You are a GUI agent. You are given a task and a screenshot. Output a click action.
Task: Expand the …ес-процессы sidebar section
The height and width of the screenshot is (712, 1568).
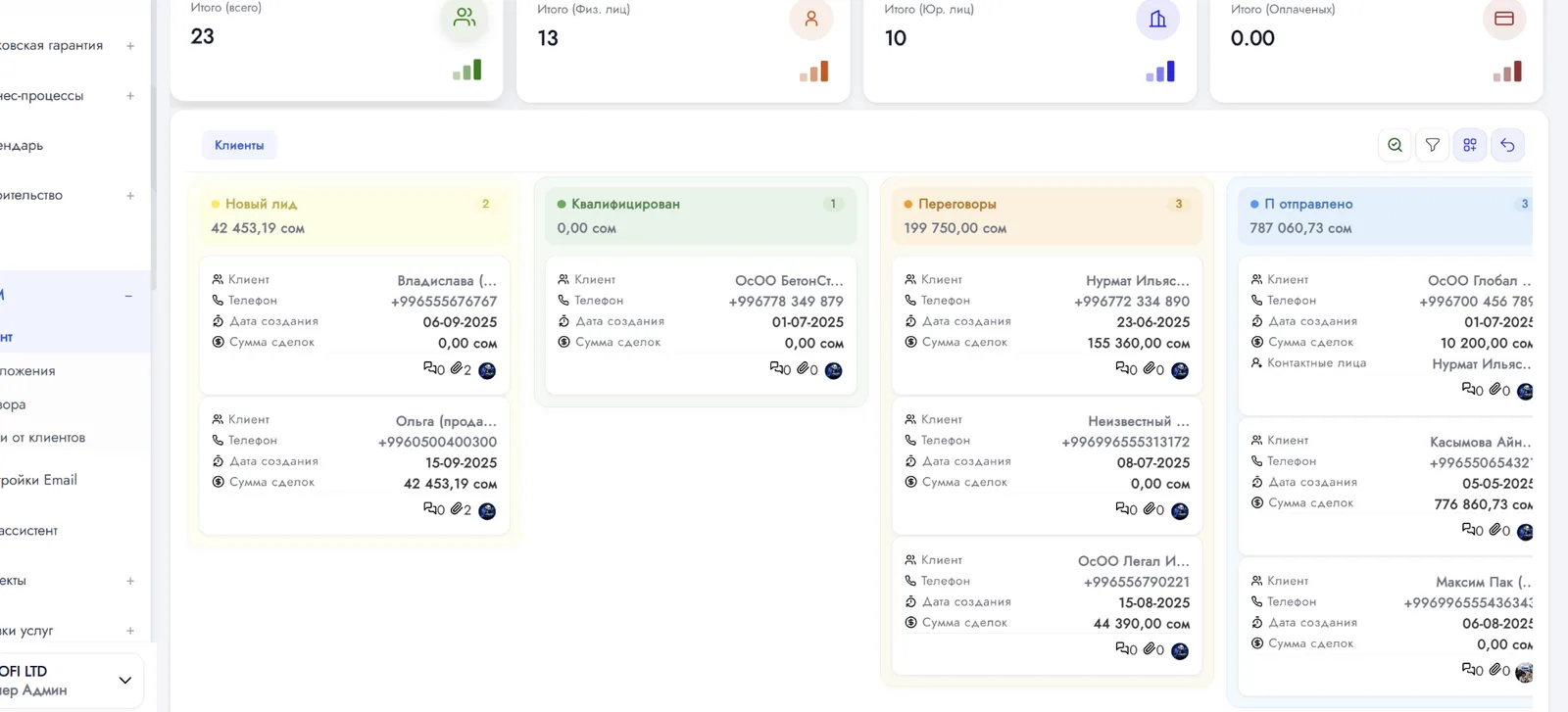[130, 96]
